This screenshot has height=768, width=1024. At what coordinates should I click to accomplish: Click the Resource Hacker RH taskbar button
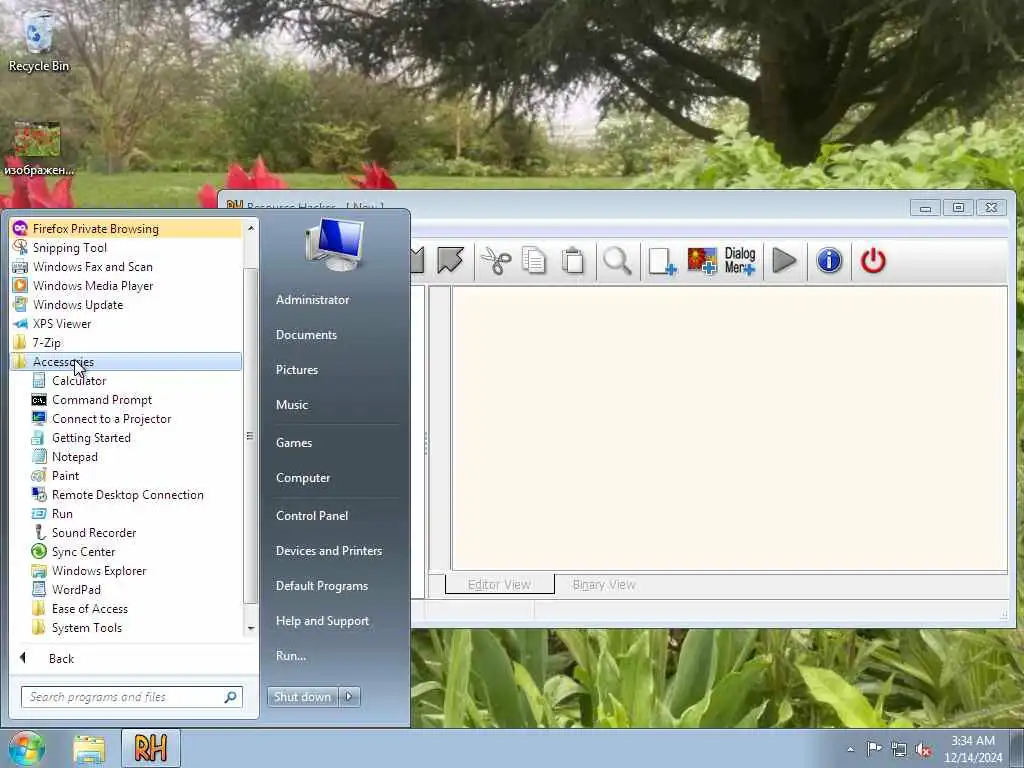(151, 748)
